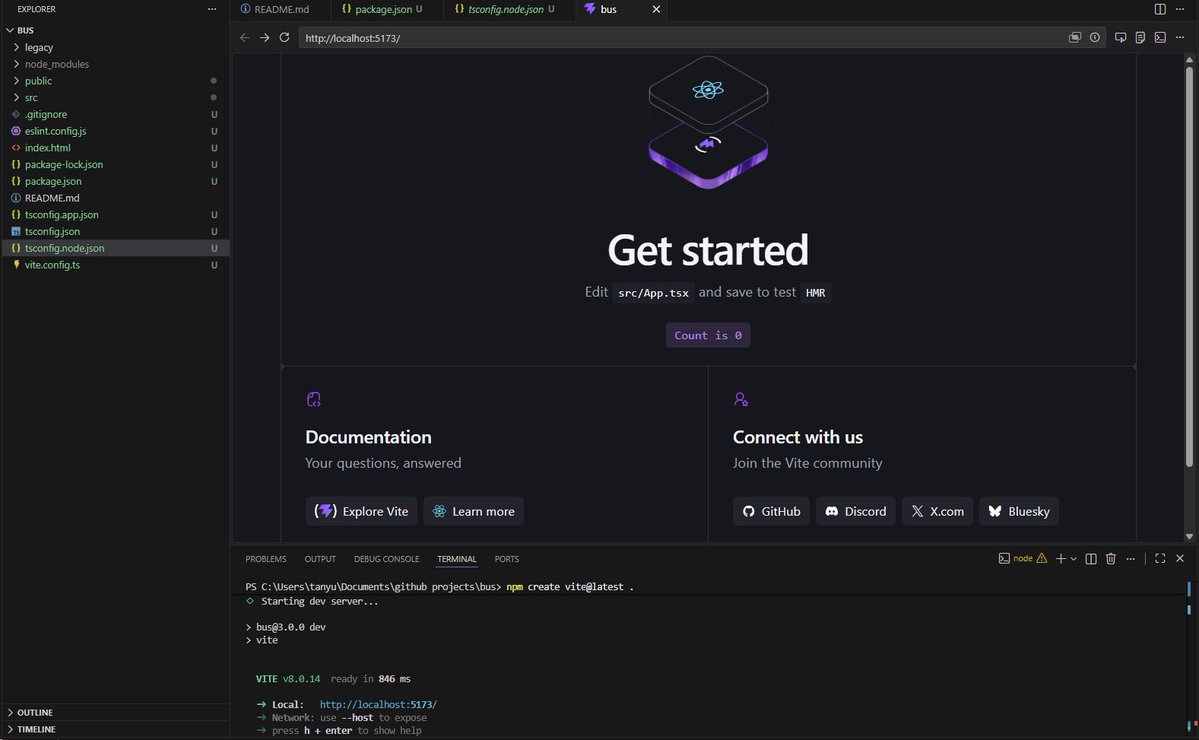This screenshot has width=1199, height=740.
Task: Open browser toolbar more actions ellipsis
Action: coord(1180,37)
